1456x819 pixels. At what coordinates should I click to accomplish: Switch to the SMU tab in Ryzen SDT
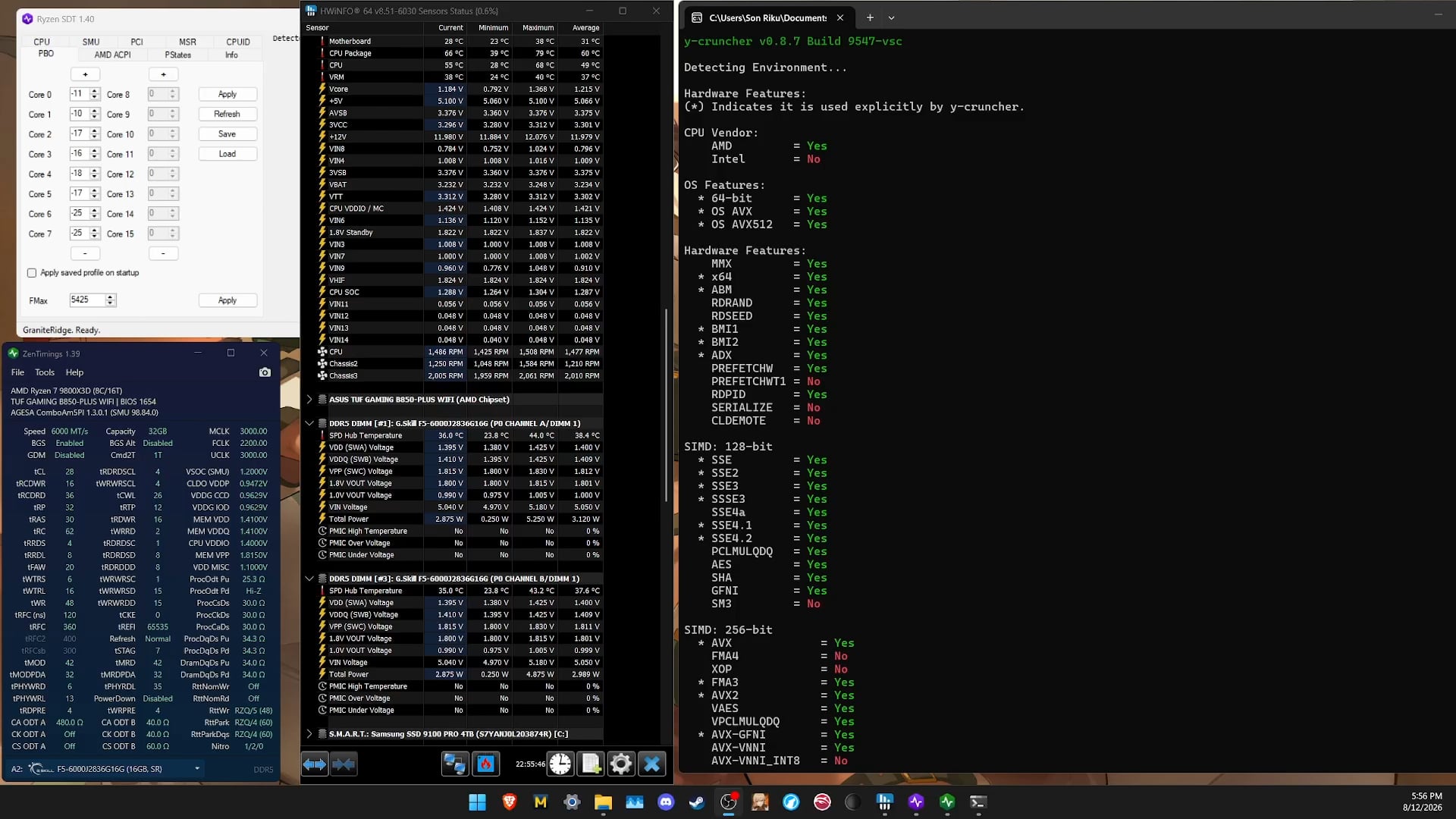(91, 42)
